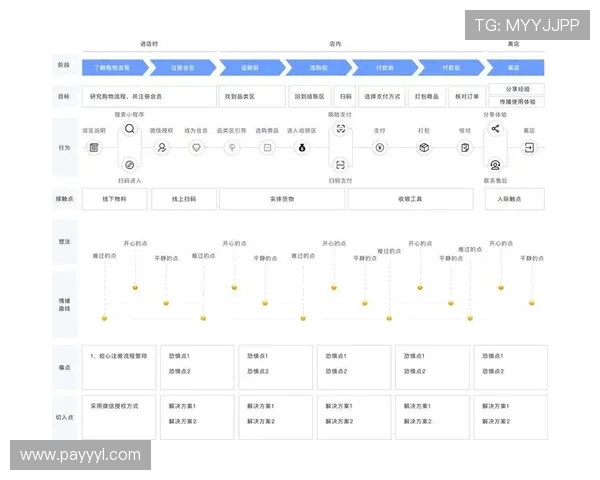600x480 pixels.
Task: Select the 核对订单 goal box
Action: (x=467, y=96)
